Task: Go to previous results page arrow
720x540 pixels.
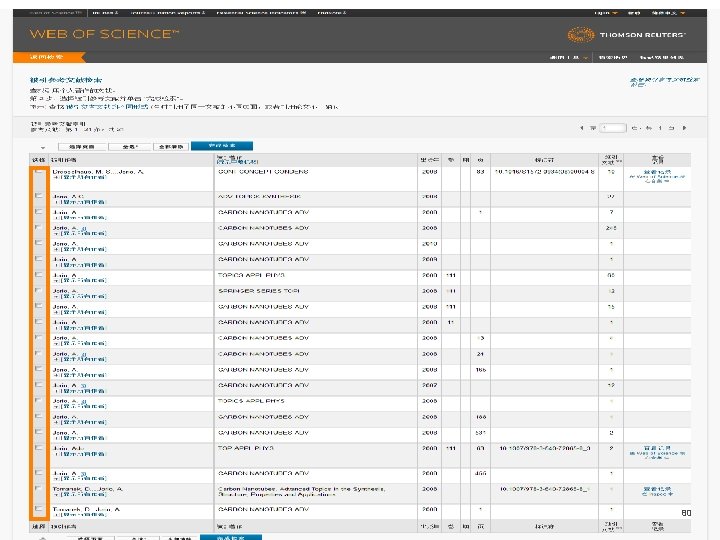Action: pos(582,128)
